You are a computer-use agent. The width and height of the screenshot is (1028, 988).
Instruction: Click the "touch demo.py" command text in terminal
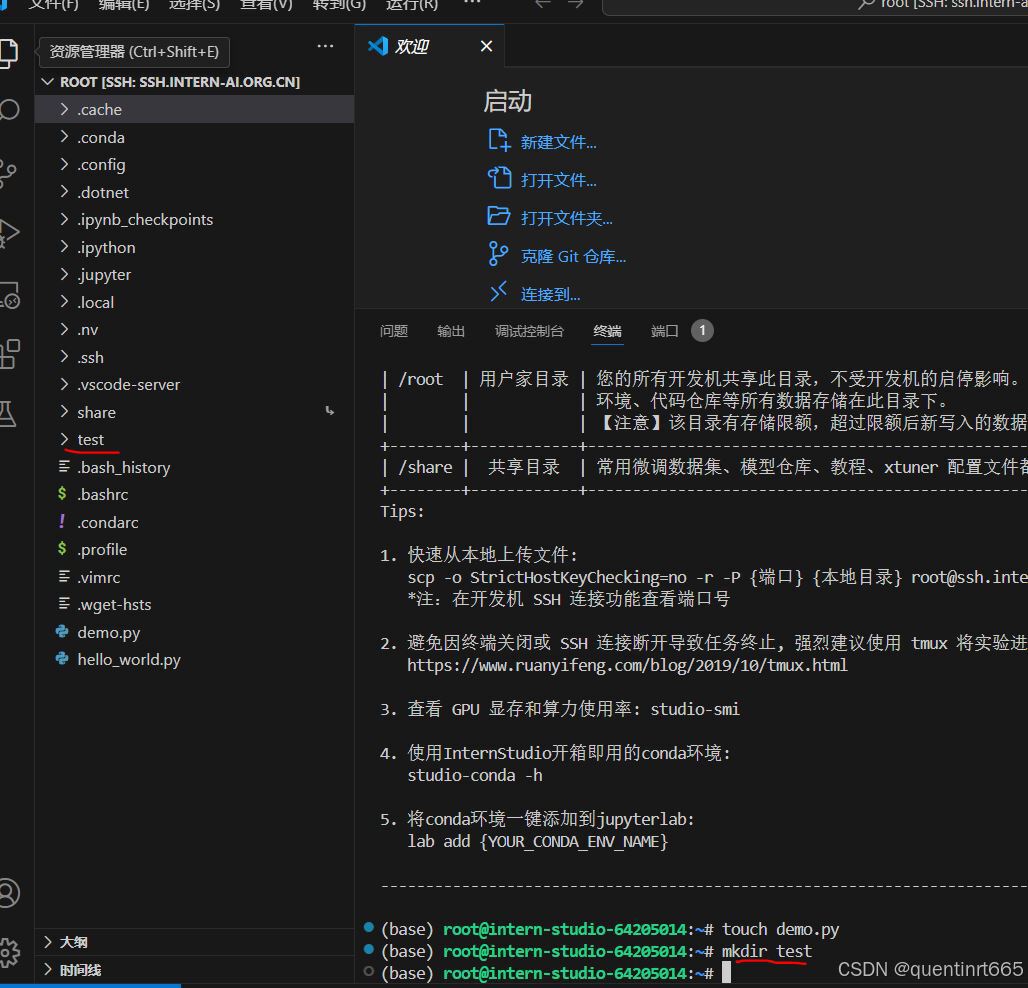[780, 930]
